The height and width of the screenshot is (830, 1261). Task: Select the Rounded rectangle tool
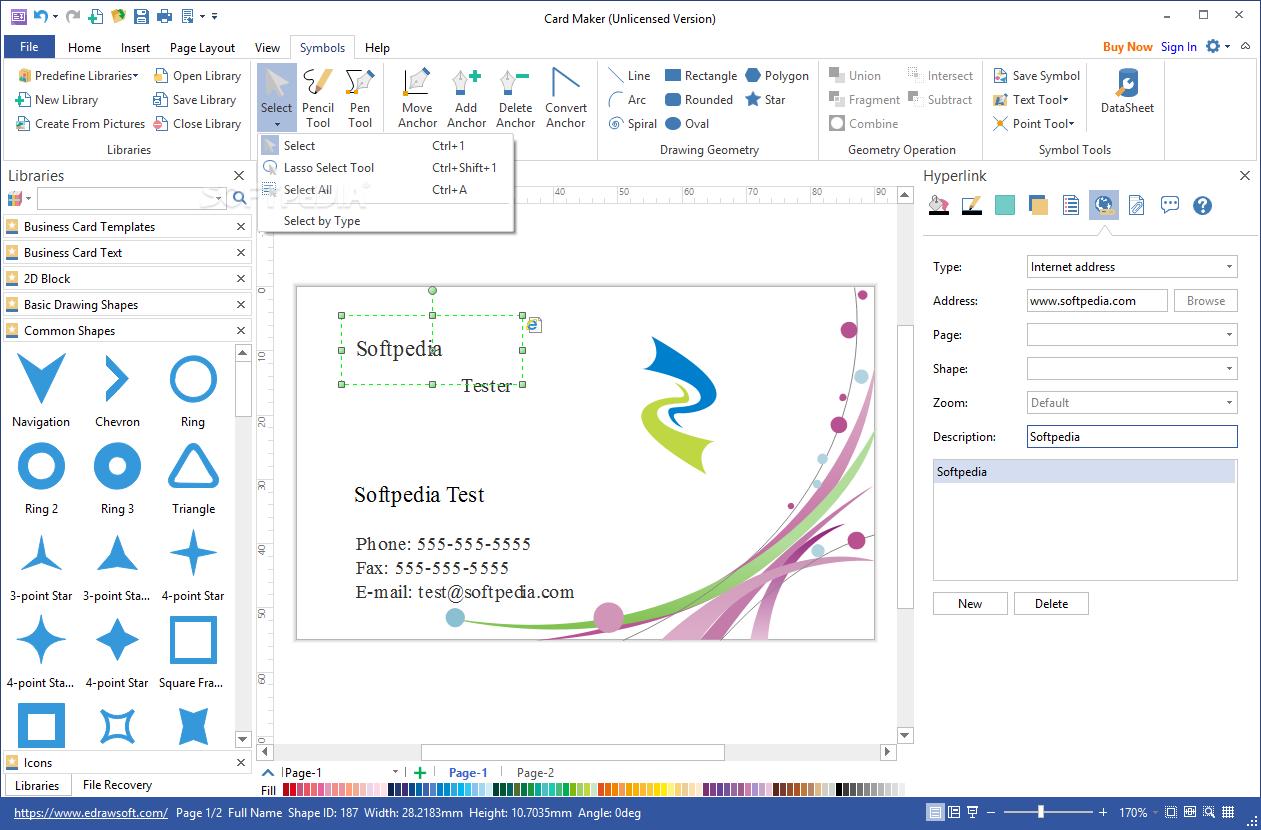point(699,100)
